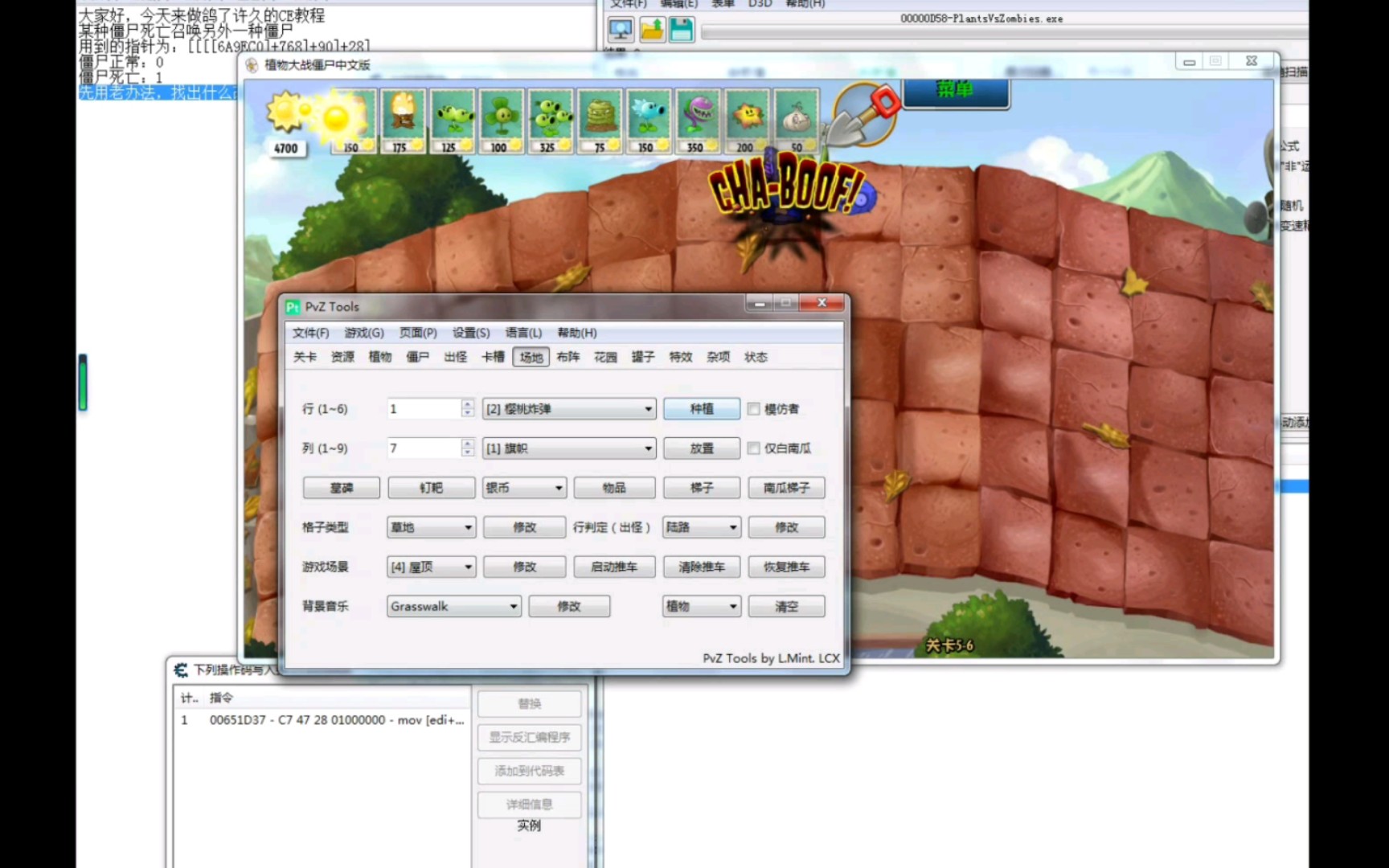Select the Garlic seed packet costing 50
This screenshot has height=868, width=1389.
click(x=796, y=121)
